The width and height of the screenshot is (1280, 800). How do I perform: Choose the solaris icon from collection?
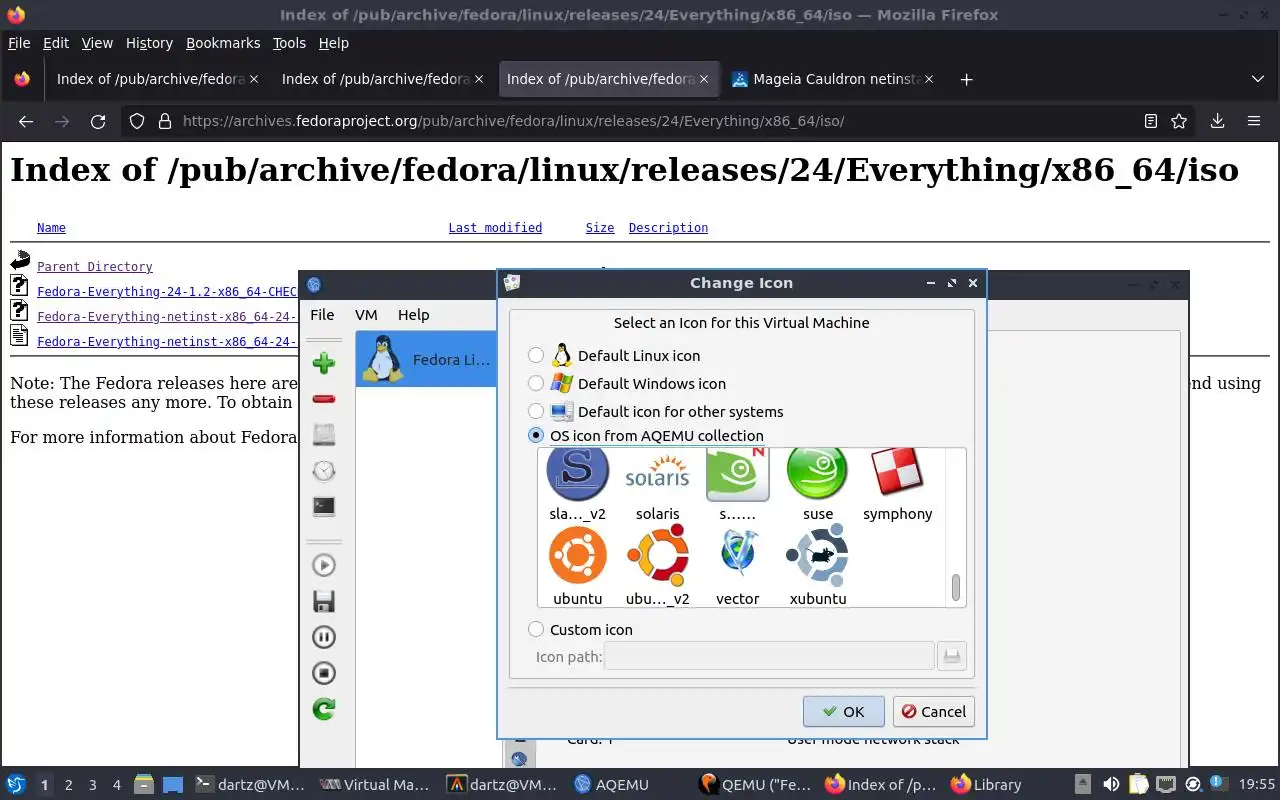pyautogui.click(x=657, y=484)
